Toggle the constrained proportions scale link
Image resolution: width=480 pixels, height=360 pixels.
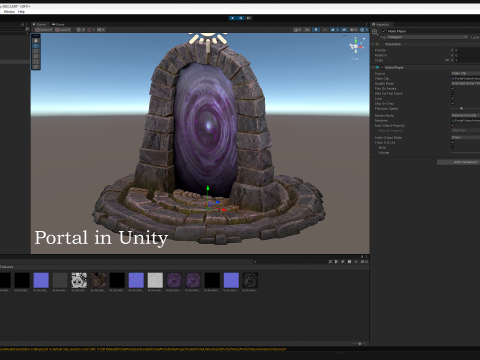coord(447,60)
